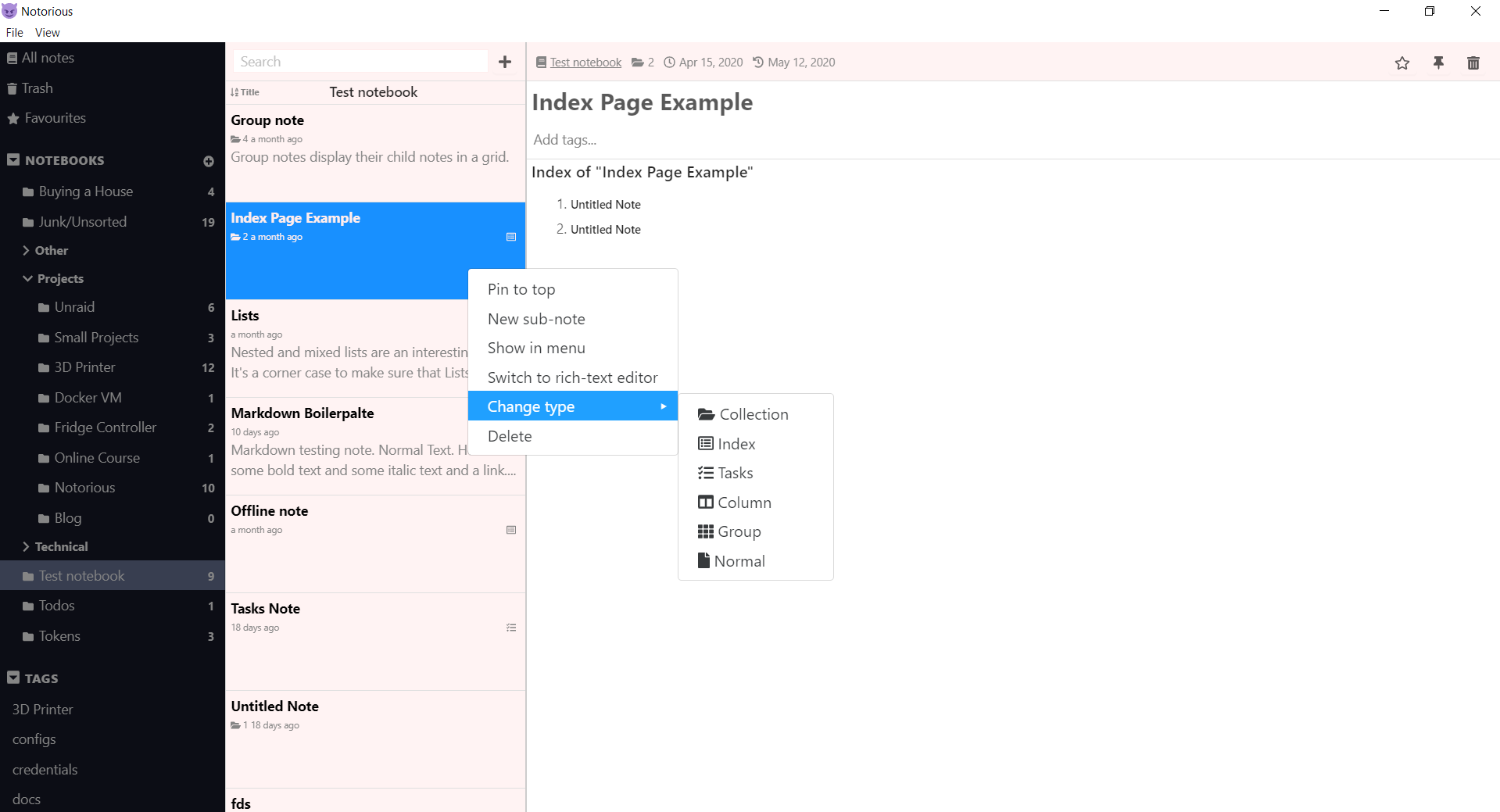The image size is (1500, 812).
Task: Click the Search notes field
Action: [360, 62]
